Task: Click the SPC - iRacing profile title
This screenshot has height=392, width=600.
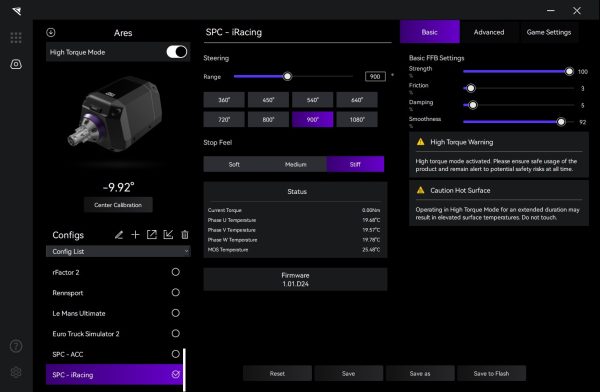Action: 233,32
